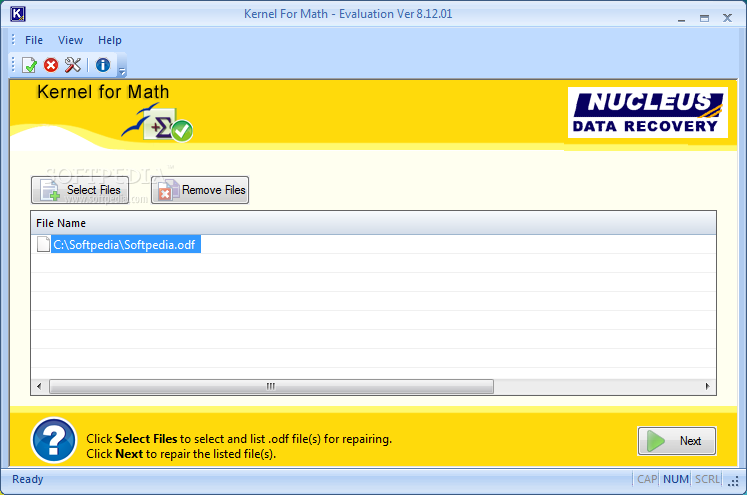
Task: Click the Kernel for Math sigma logo
Action: point(158,123)
